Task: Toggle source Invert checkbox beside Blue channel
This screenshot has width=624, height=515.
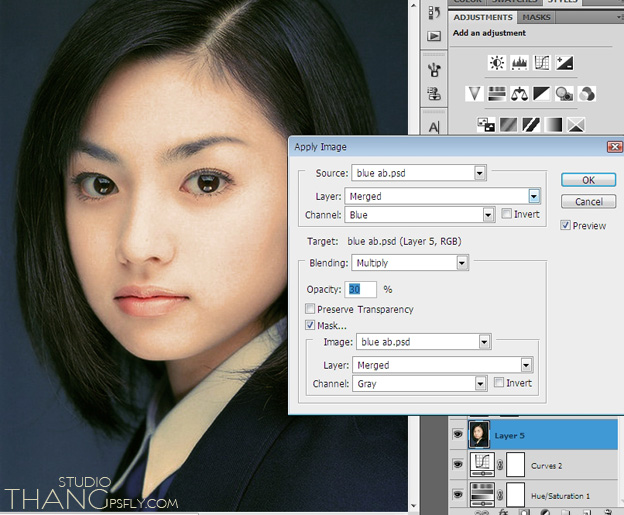Action: click(x=506, y=214)
